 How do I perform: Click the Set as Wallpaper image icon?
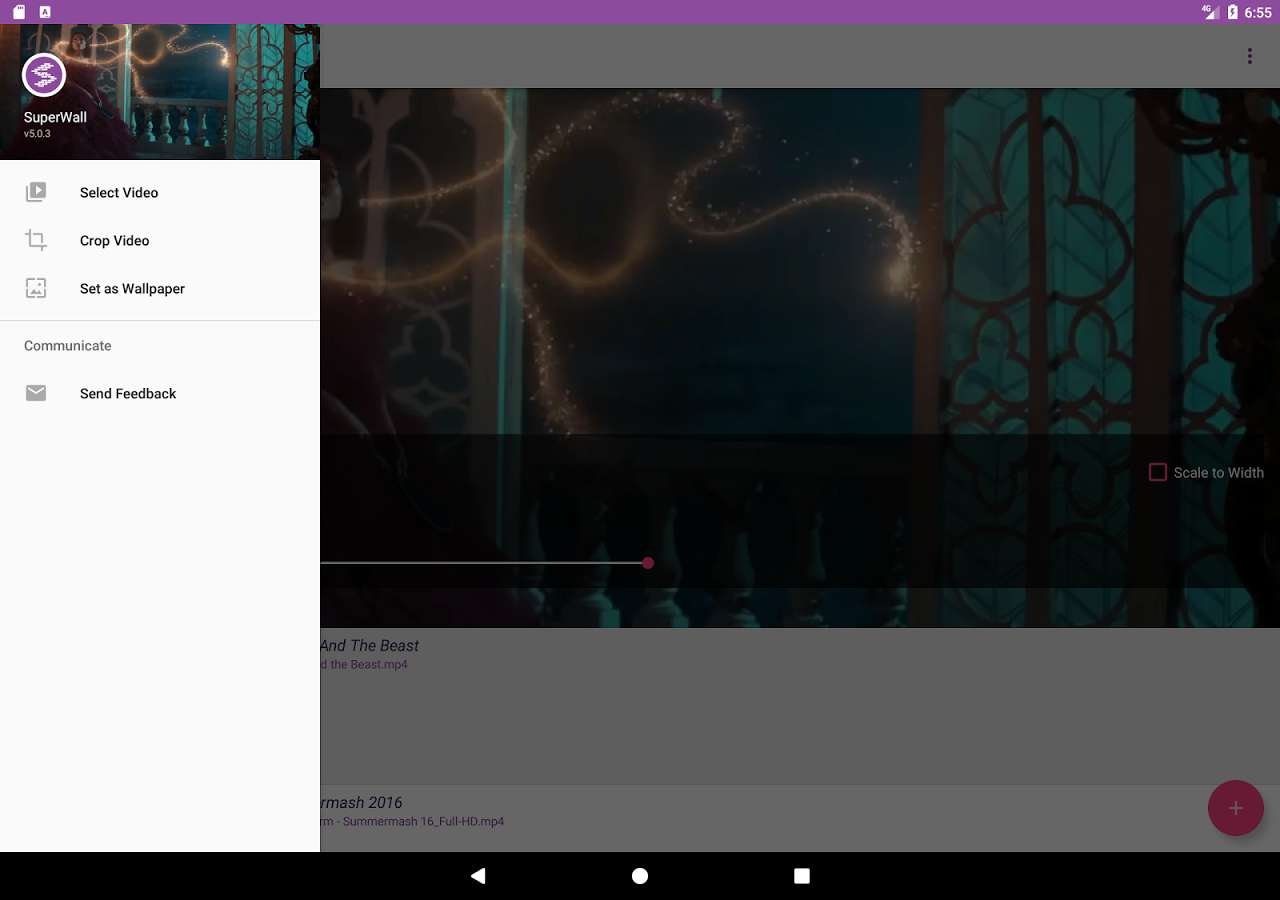pos(36,288)
